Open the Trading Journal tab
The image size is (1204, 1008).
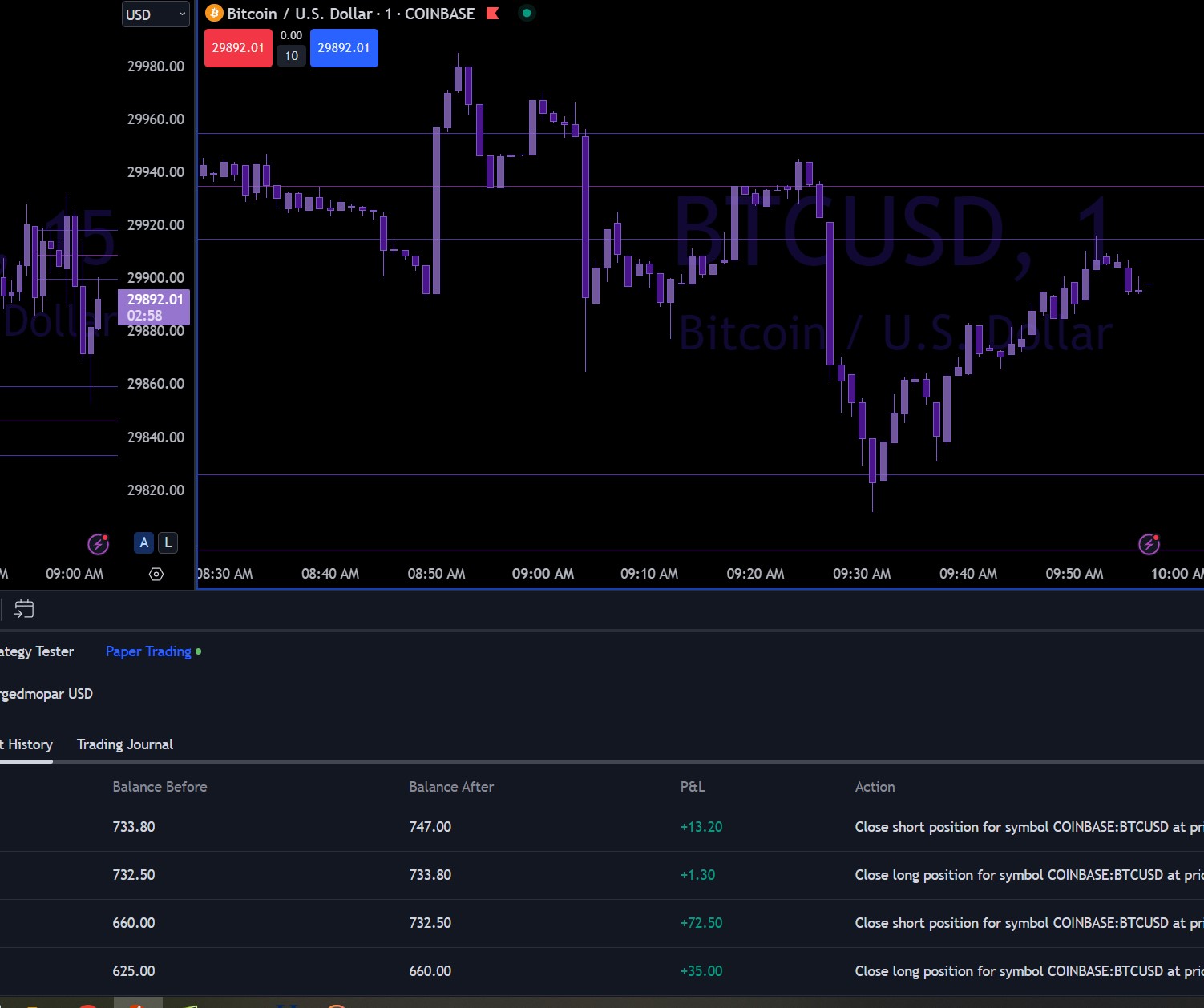pyautogui.click(x=125, y=744)
